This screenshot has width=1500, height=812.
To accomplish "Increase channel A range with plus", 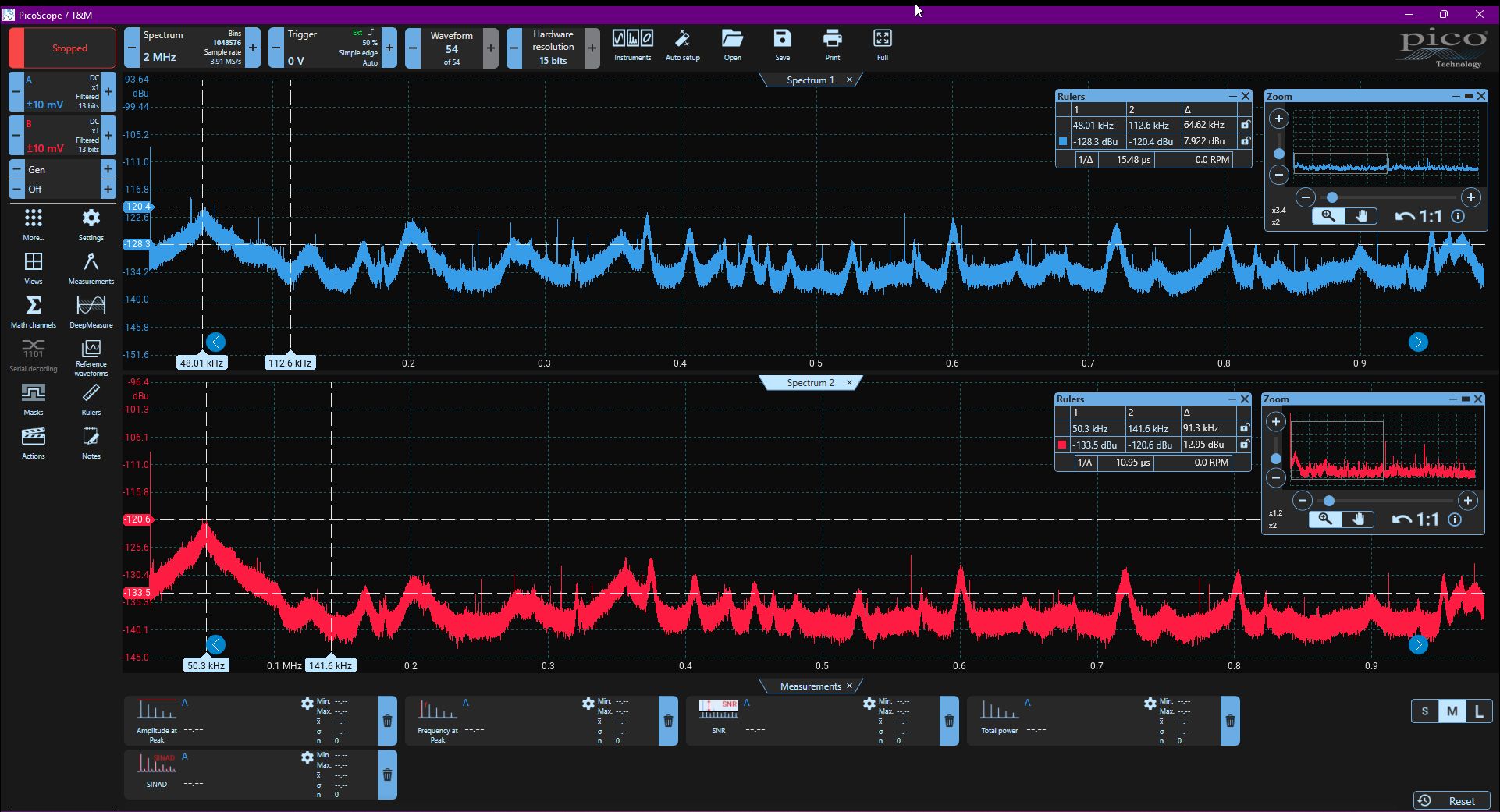I will pos(108,92).
